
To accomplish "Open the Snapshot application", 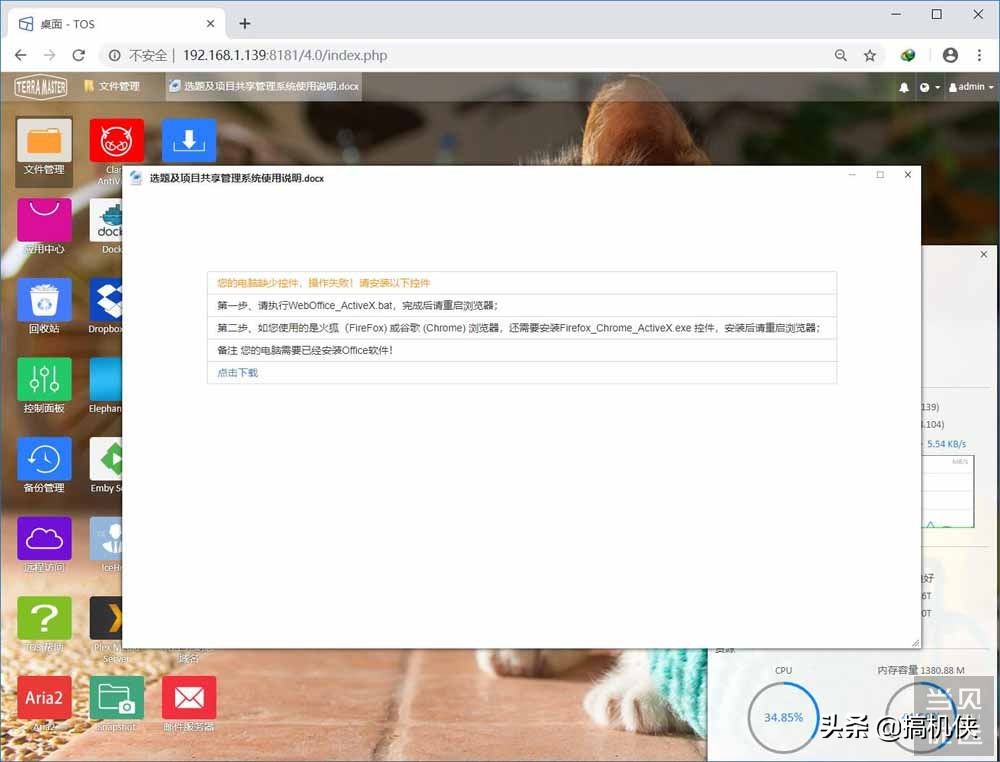I will pos(115,700).
